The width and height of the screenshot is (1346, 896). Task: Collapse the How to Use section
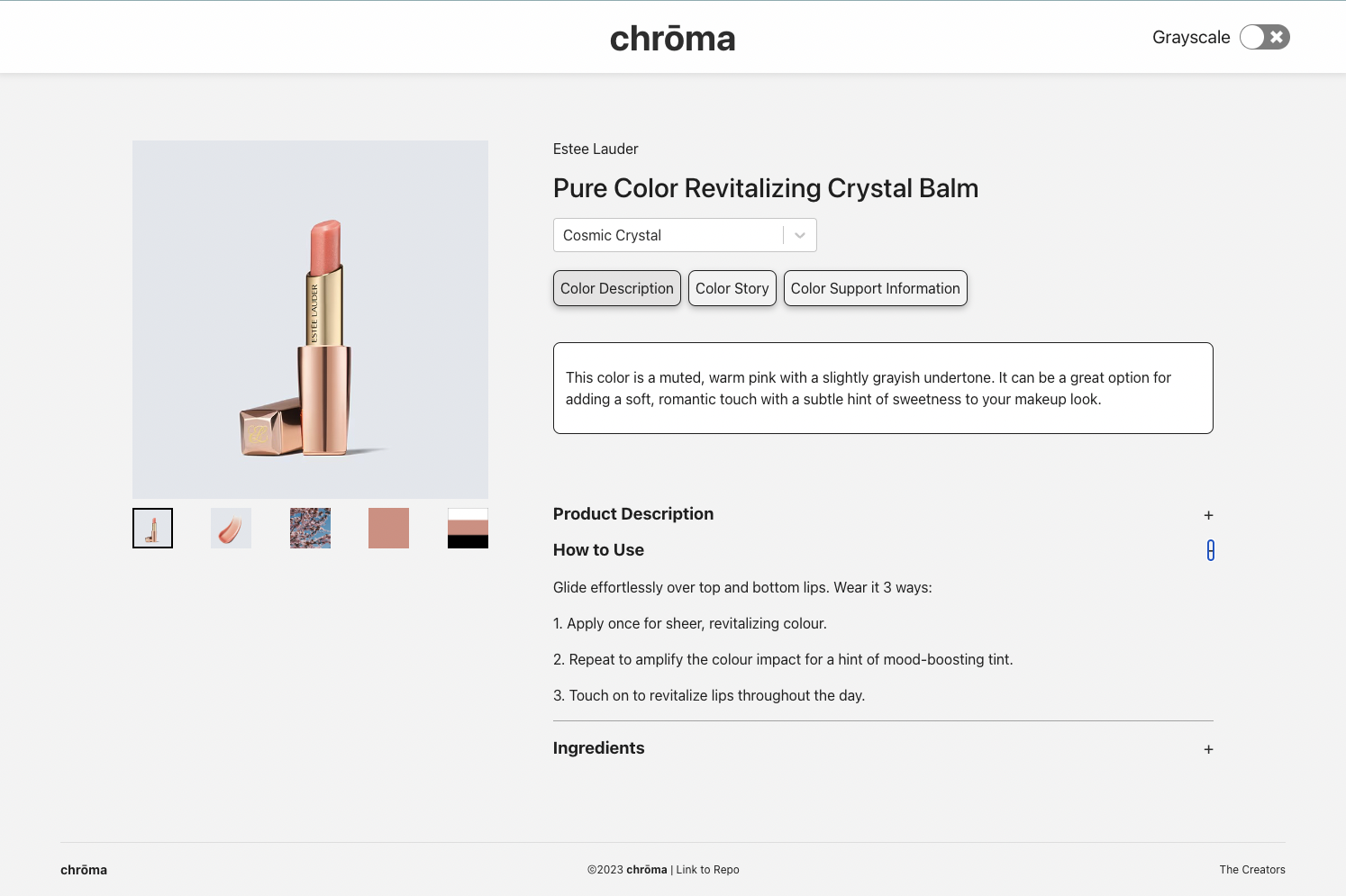coord(1210,549)
